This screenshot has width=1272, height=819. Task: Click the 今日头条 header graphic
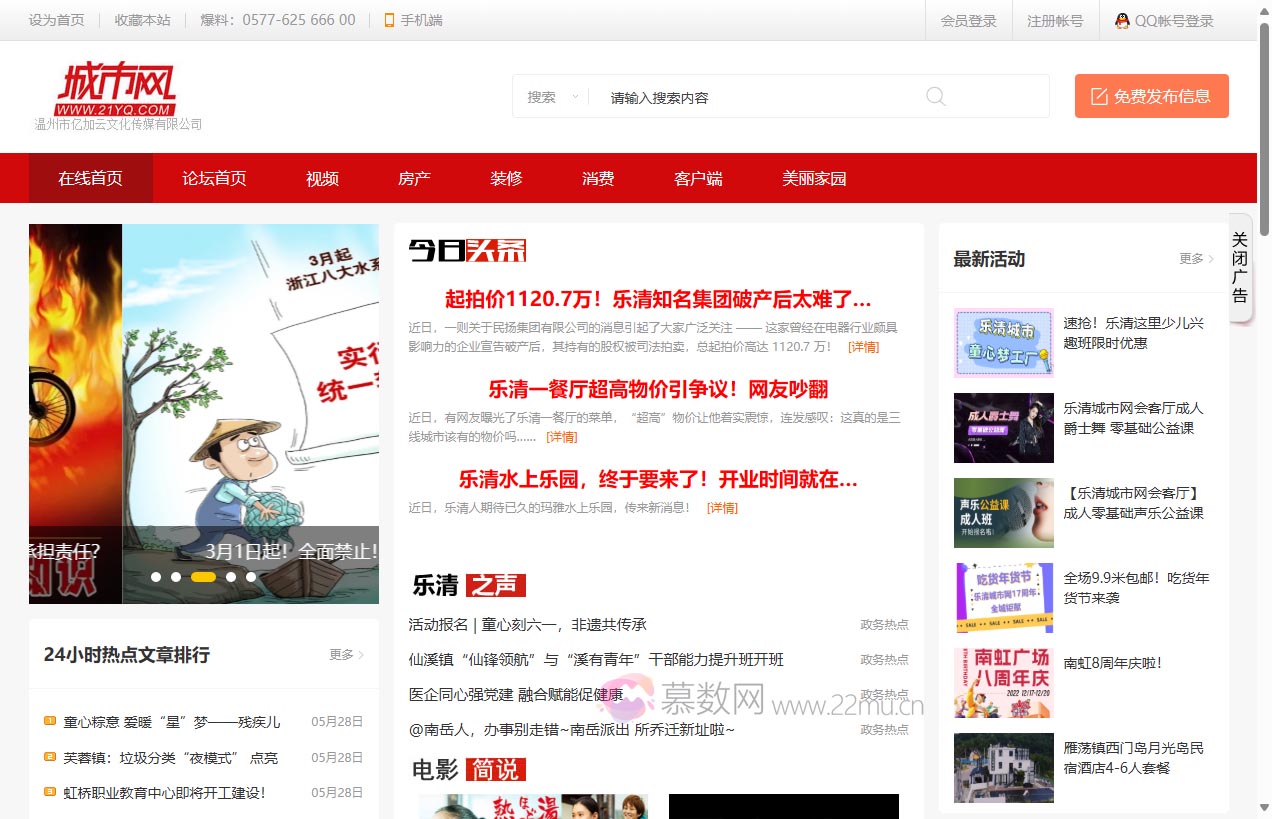pos(466,249)
